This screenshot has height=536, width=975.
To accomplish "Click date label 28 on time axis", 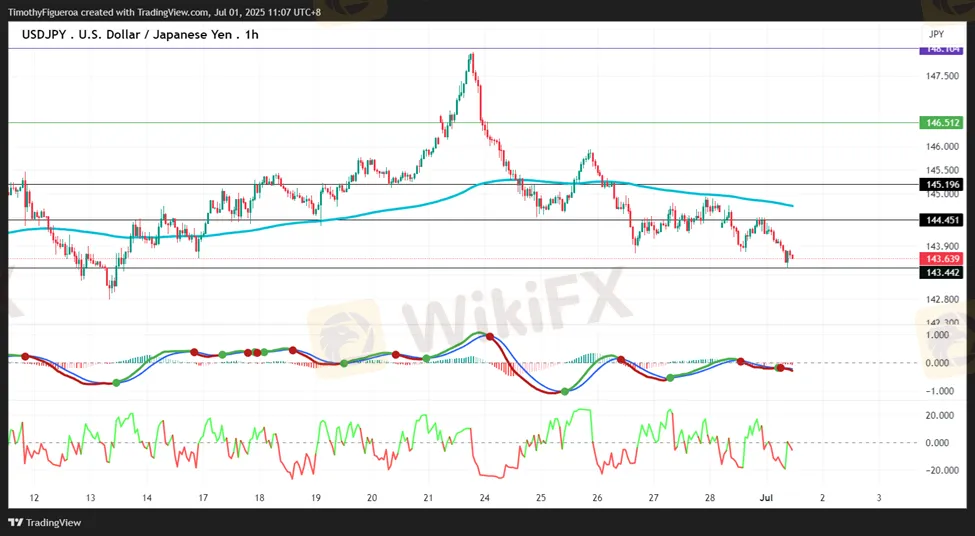I will [x=710, y=497].
